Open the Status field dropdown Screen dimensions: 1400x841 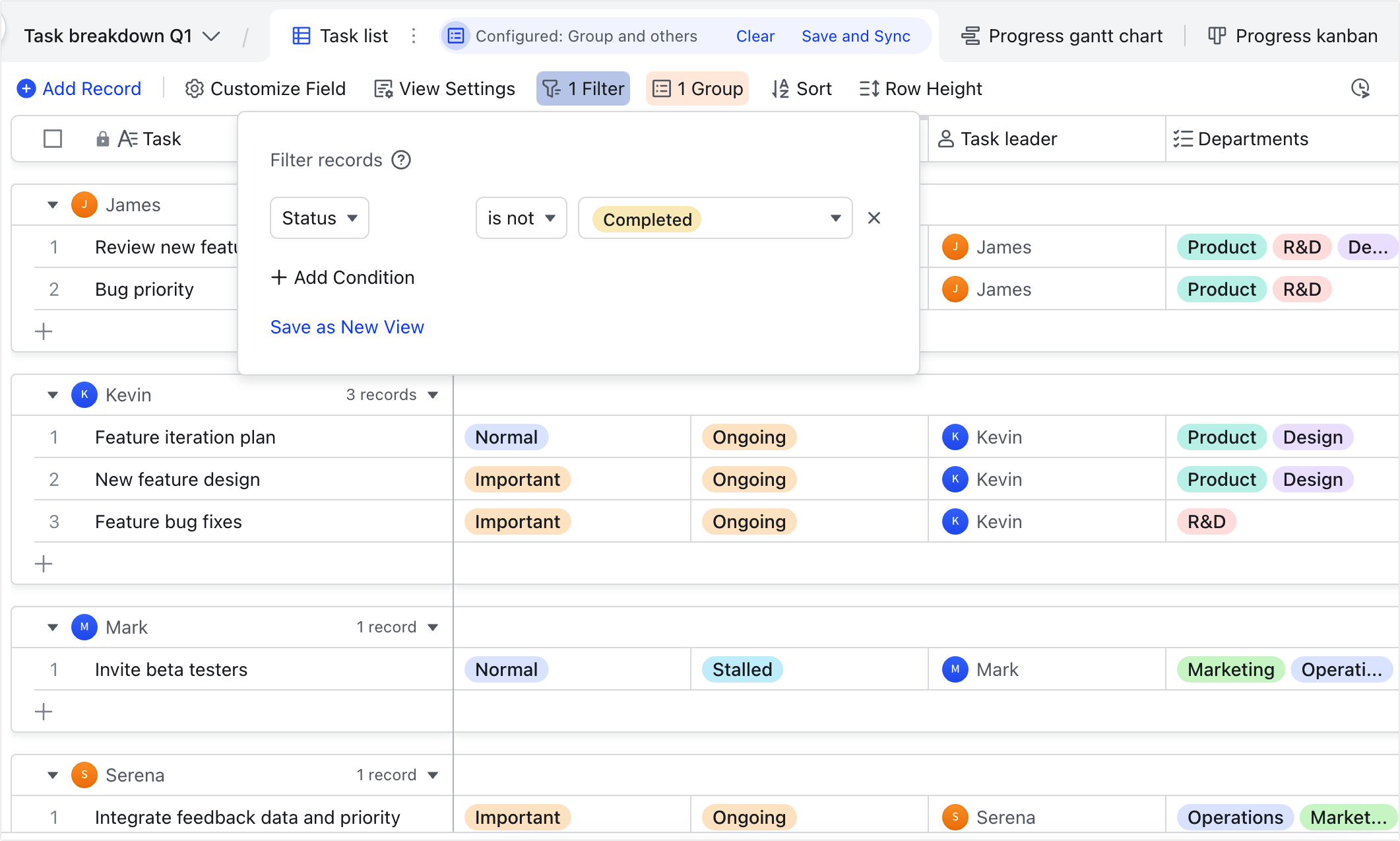(319, 218)
